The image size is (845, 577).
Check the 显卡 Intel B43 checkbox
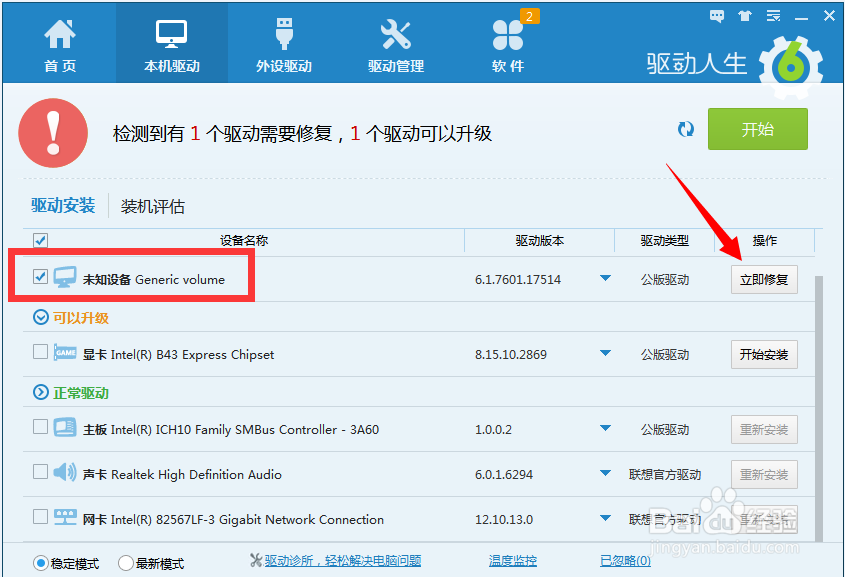click(40, 352)
